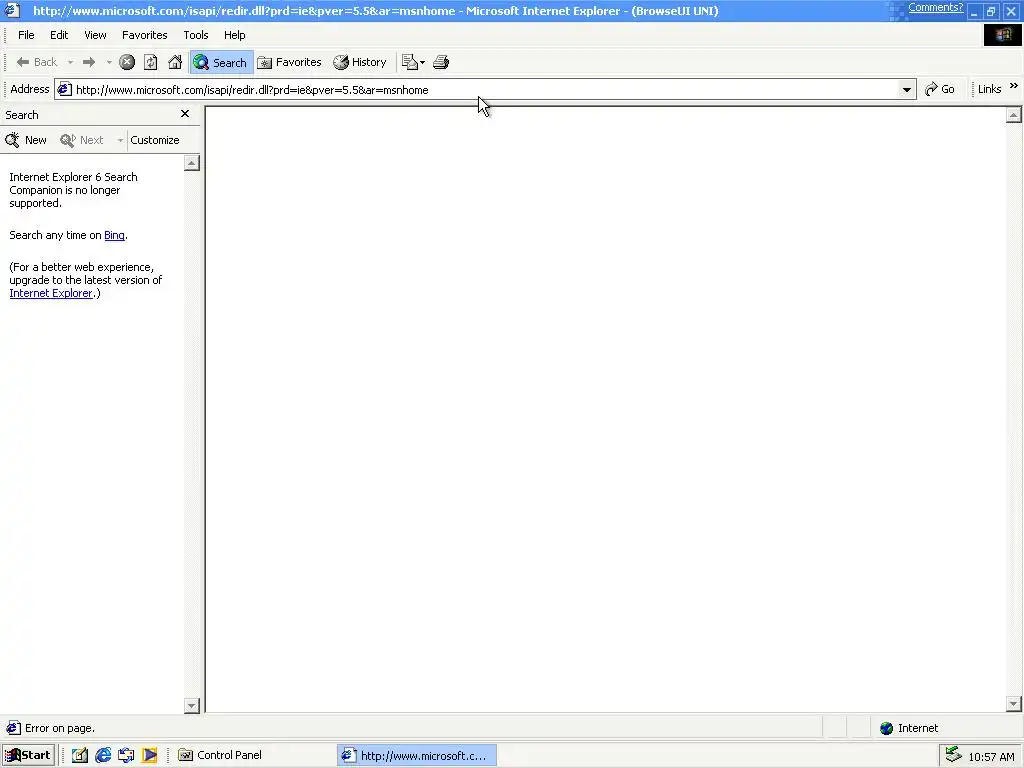Start a New search in pane
This screenshot has width=1024, height=768.
coord(25,140)
